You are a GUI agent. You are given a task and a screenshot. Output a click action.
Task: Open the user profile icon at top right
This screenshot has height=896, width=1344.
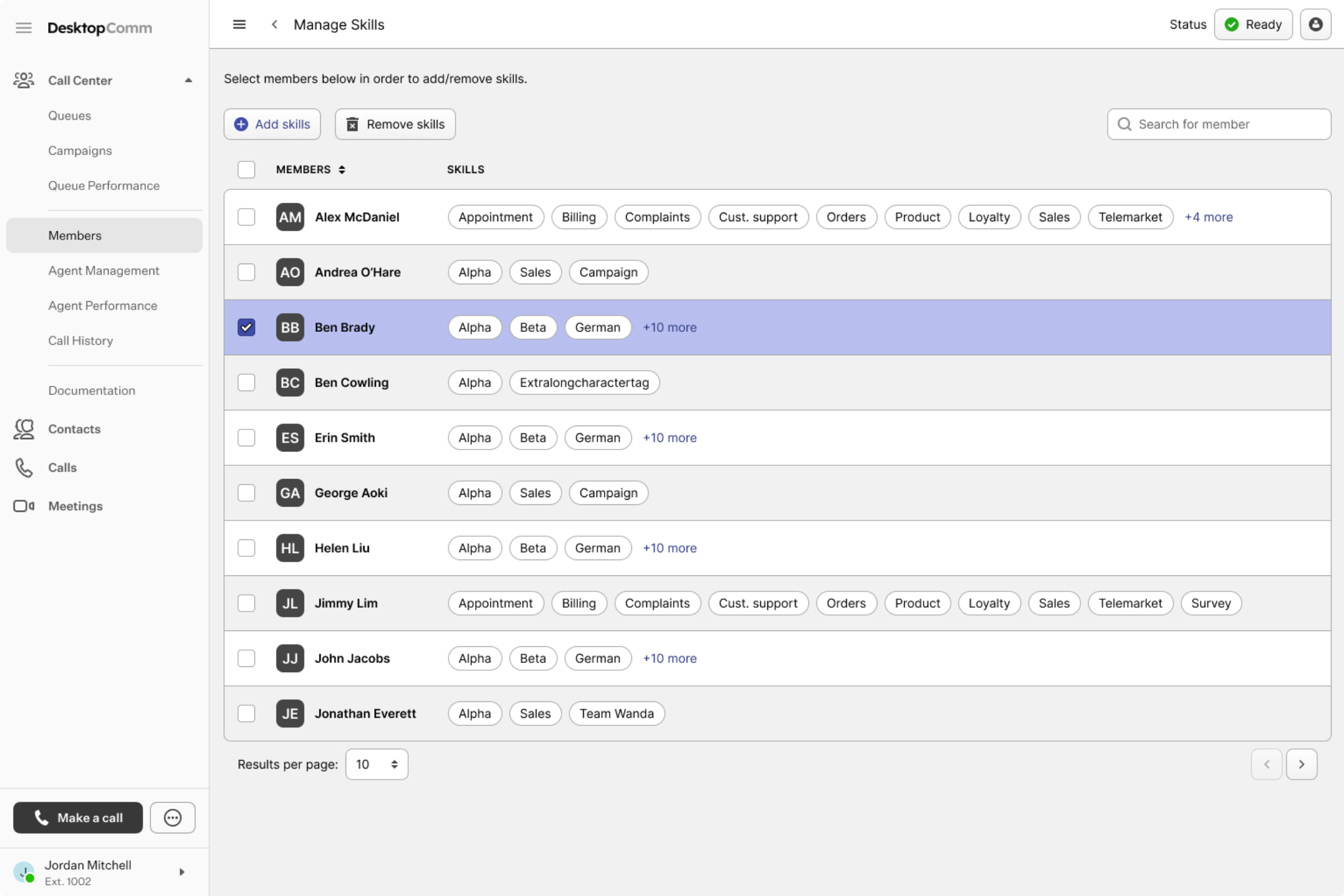tap(1315, 25)
